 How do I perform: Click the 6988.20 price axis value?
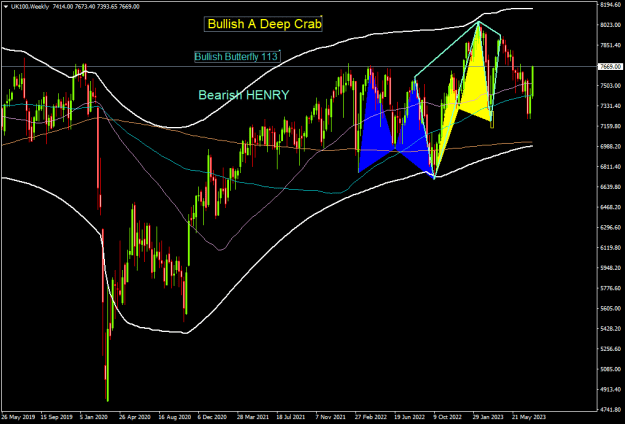click(611, 147)
